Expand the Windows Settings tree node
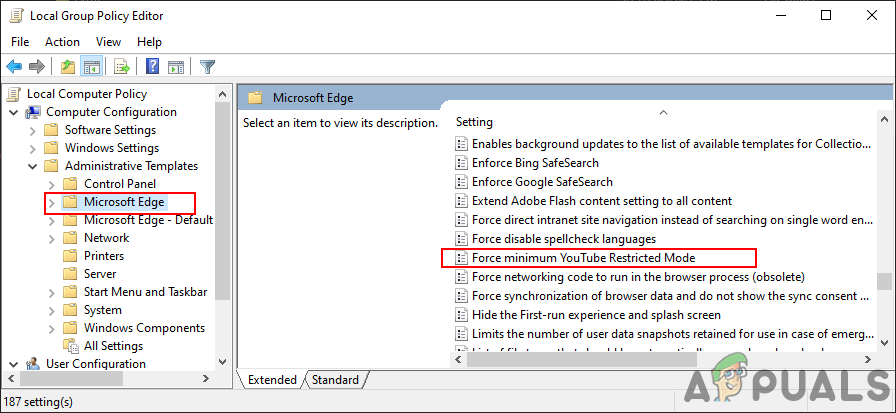The height and width of the screenshot is (413, 896). [34, 148]
